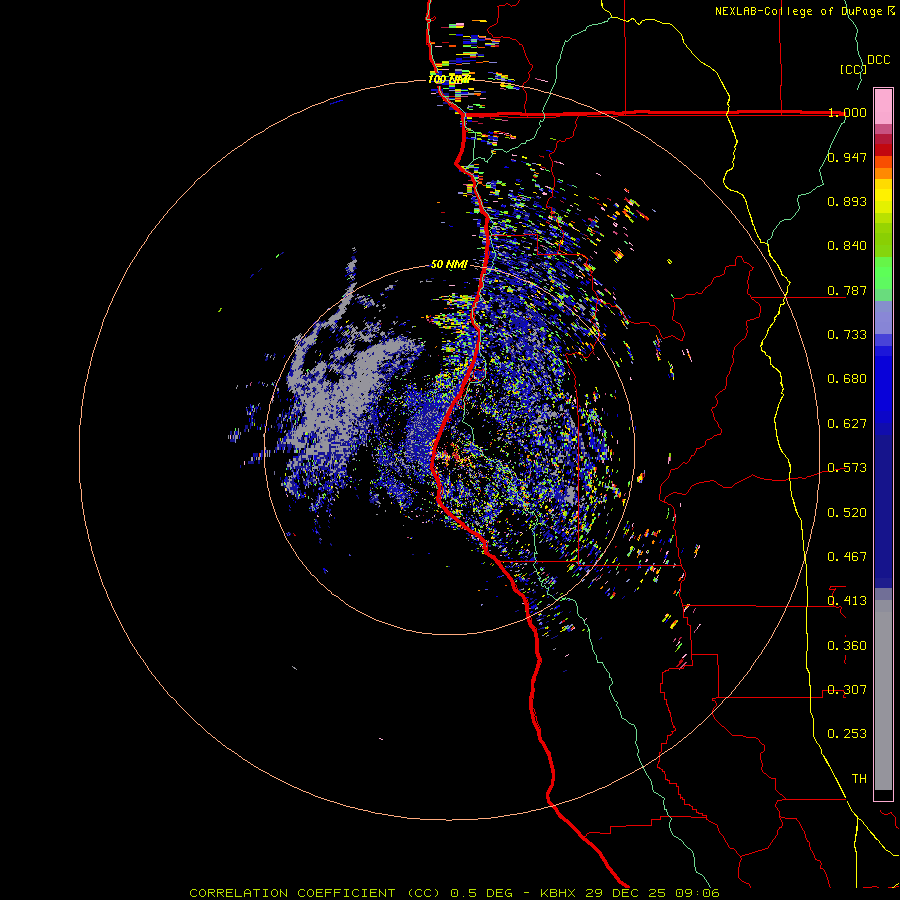
Task: Pick the gray color bar segment near 0.307
Action: tap(883, 695)
